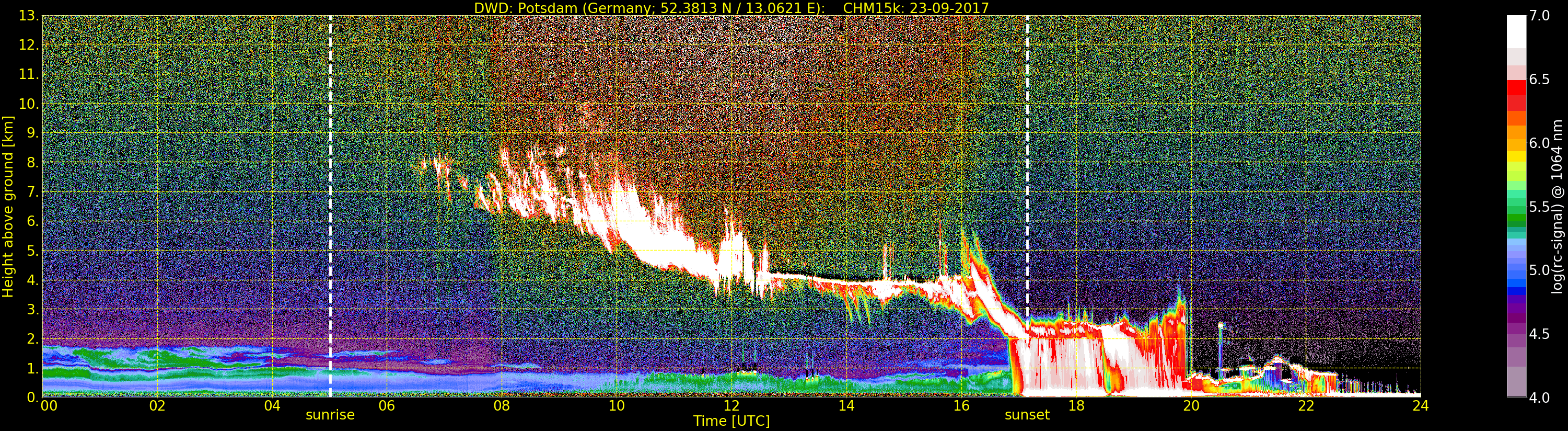The height and width of the screenshot is (431, 1568).
Task: Click the "5.0" colorbar tick value
Action: coord(1540,270)
